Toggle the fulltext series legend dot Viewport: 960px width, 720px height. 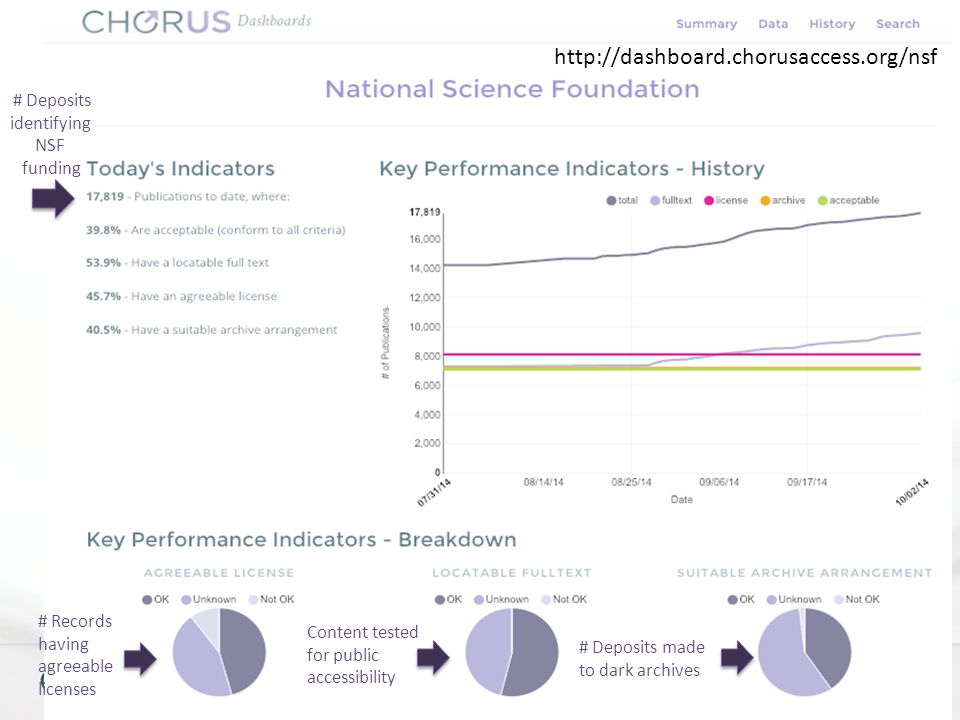tap(654, 201)
